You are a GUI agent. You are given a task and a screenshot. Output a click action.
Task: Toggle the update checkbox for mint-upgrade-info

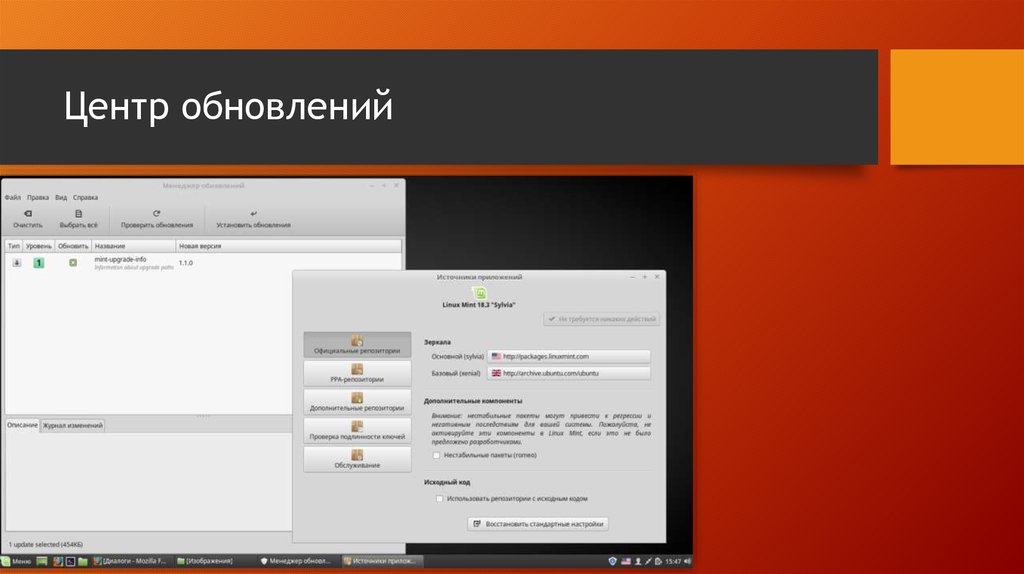tap(73, 263)
